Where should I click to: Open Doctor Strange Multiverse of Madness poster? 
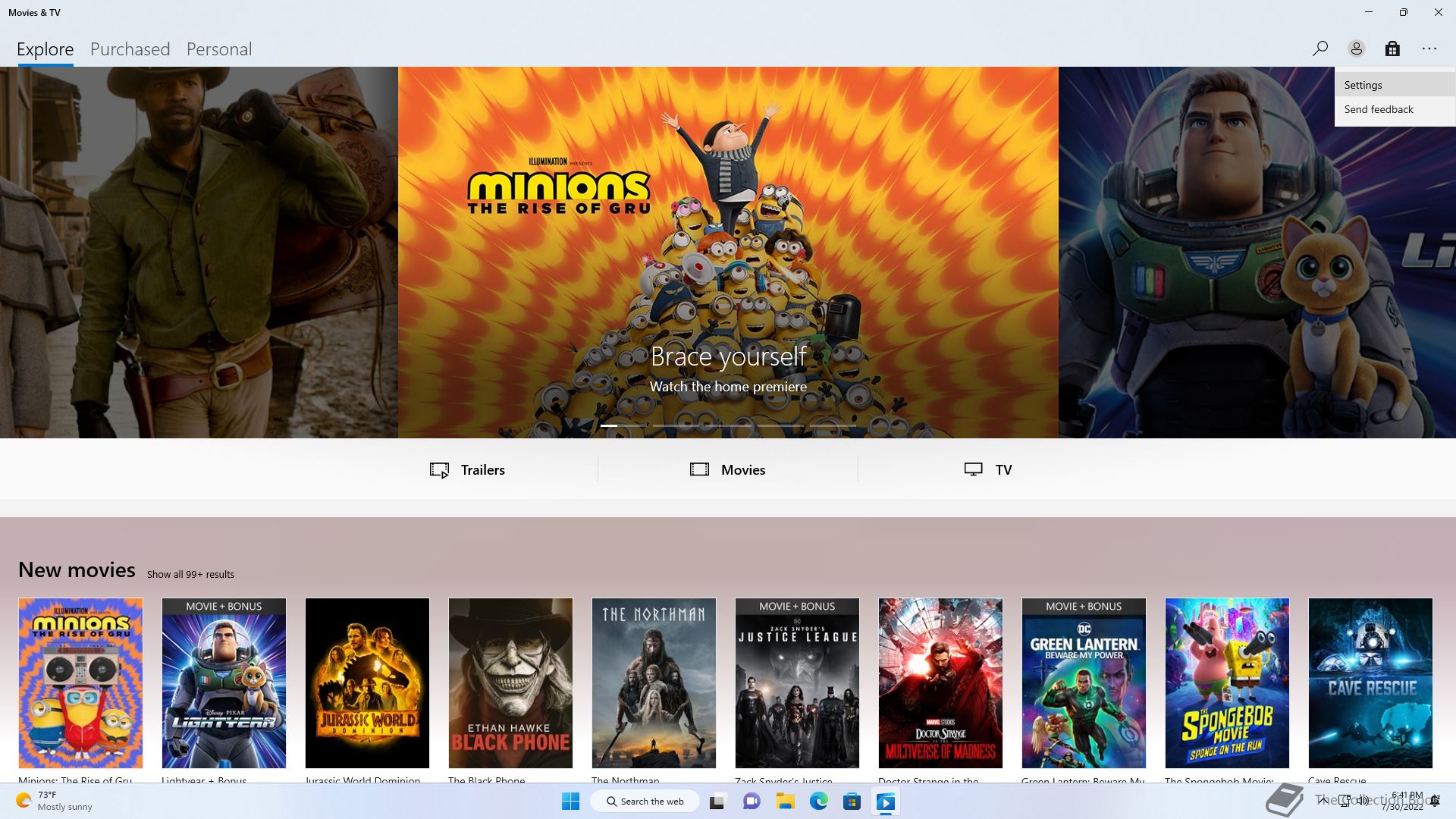pos(940,682)
